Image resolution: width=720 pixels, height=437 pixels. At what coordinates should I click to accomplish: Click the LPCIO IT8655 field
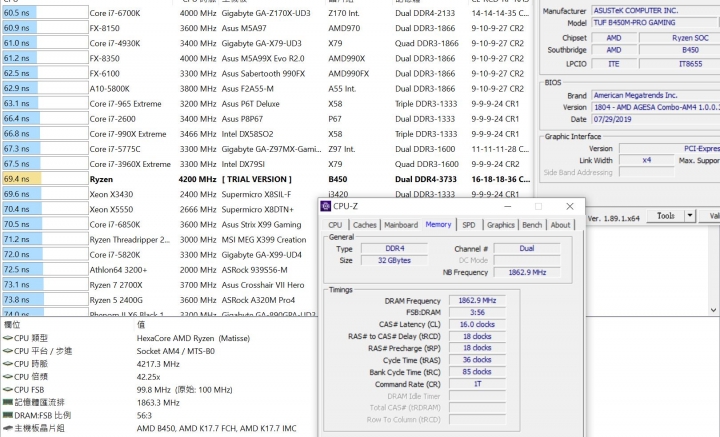click(x=680, y=64)
